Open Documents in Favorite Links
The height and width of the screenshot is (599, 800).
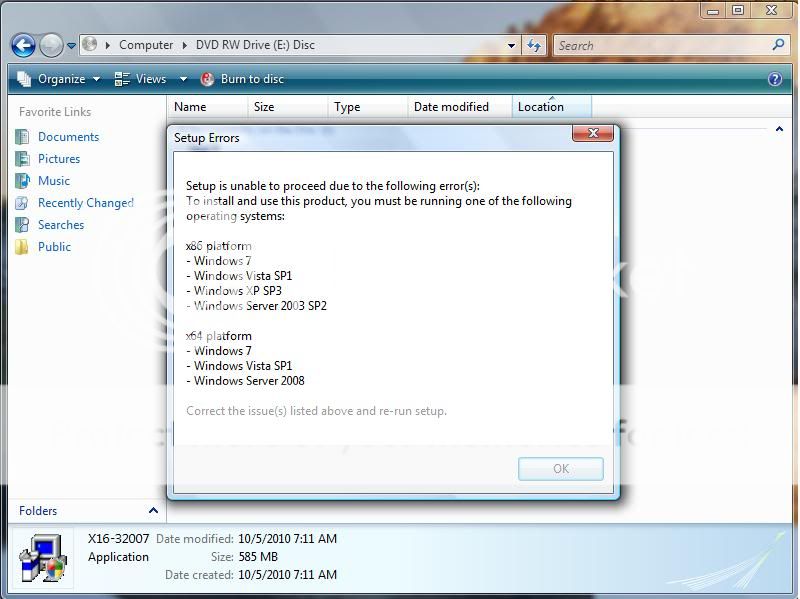68,137
